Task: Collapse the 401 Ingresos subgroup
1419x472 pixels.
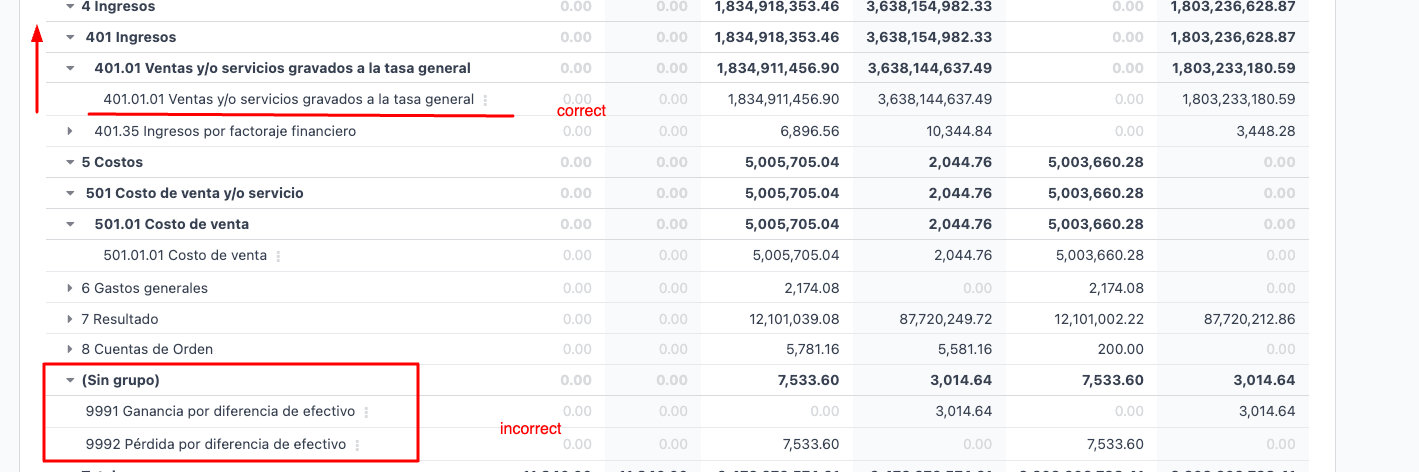Action: (70, 37)
